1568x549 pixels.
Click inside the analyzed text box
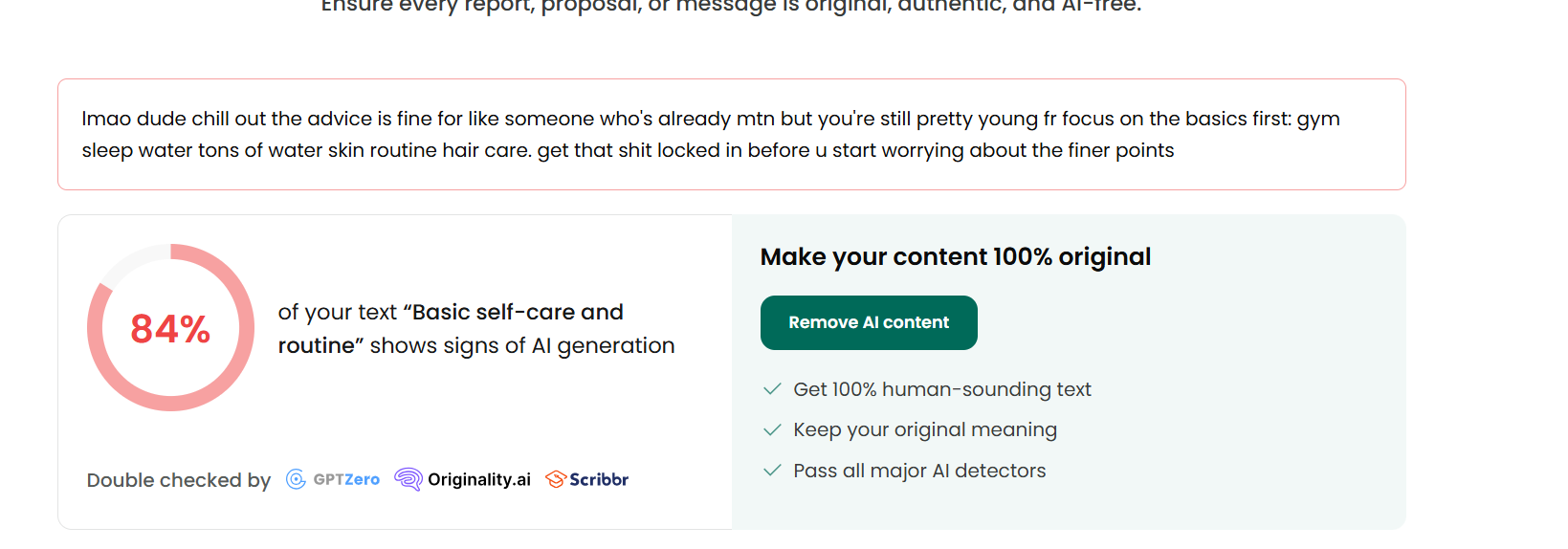(x=731, y=134)
